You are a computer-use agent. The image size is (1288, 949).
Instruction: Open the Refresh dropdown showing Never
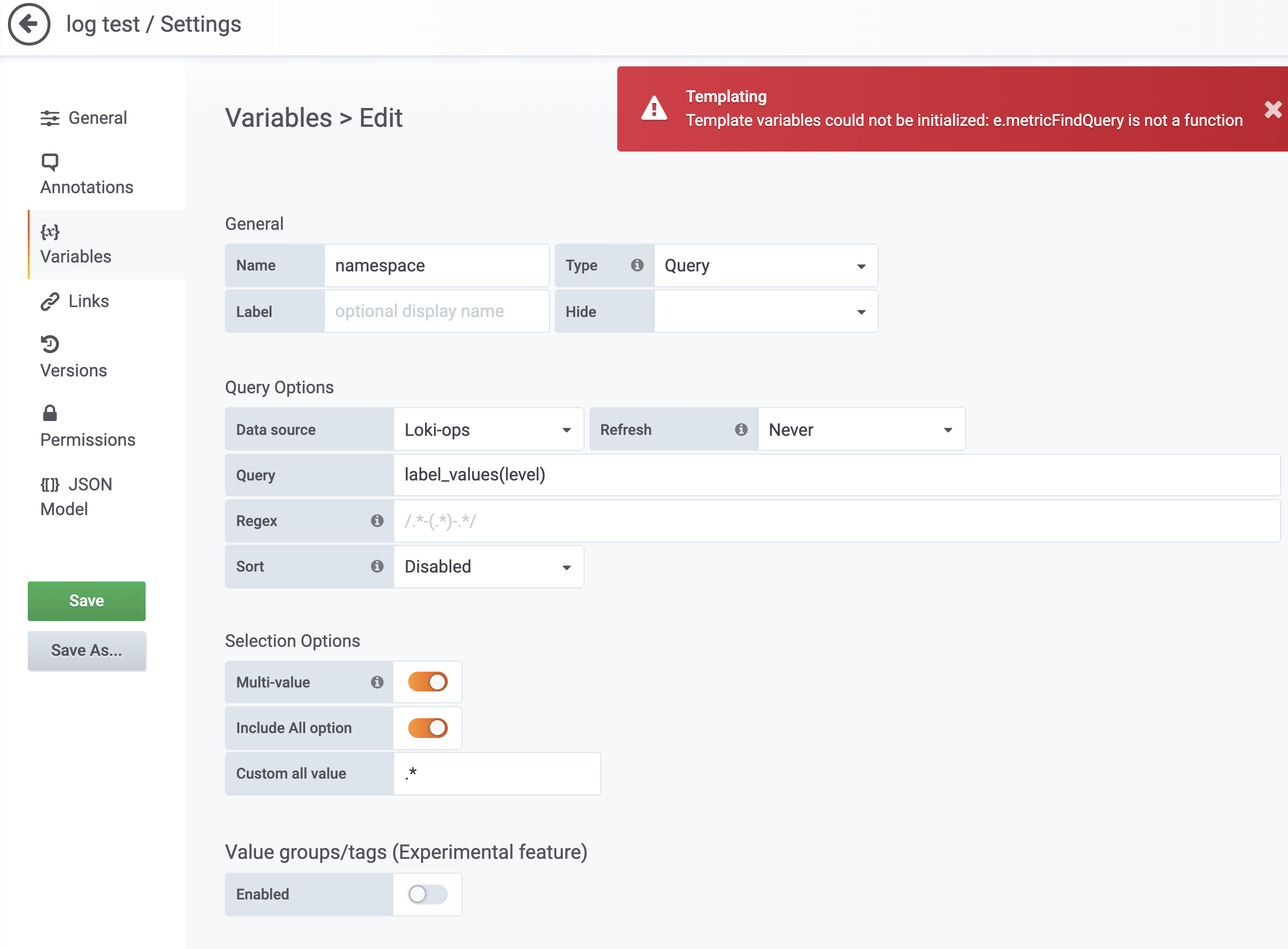pyautogui.click(x=861, y=429)
